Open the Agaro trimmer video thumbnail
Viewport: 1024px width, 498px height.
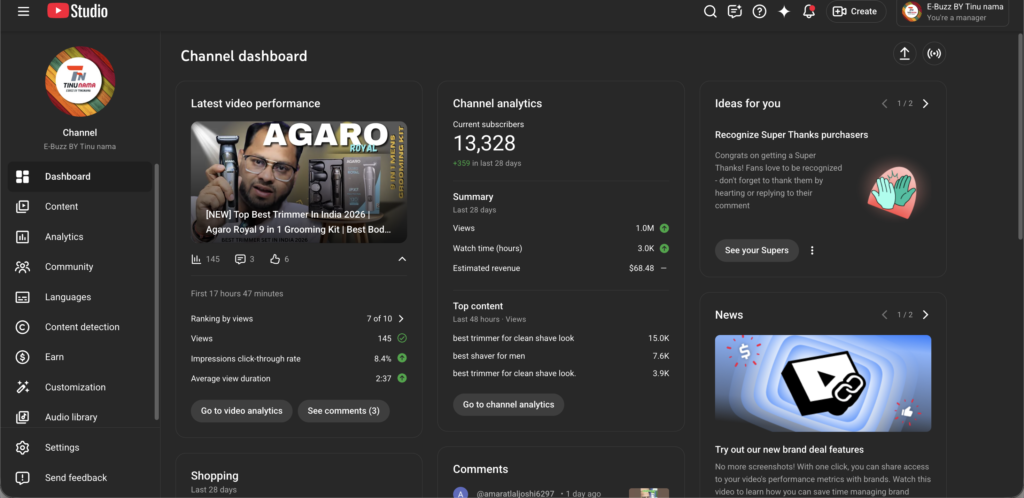(299, 182)
